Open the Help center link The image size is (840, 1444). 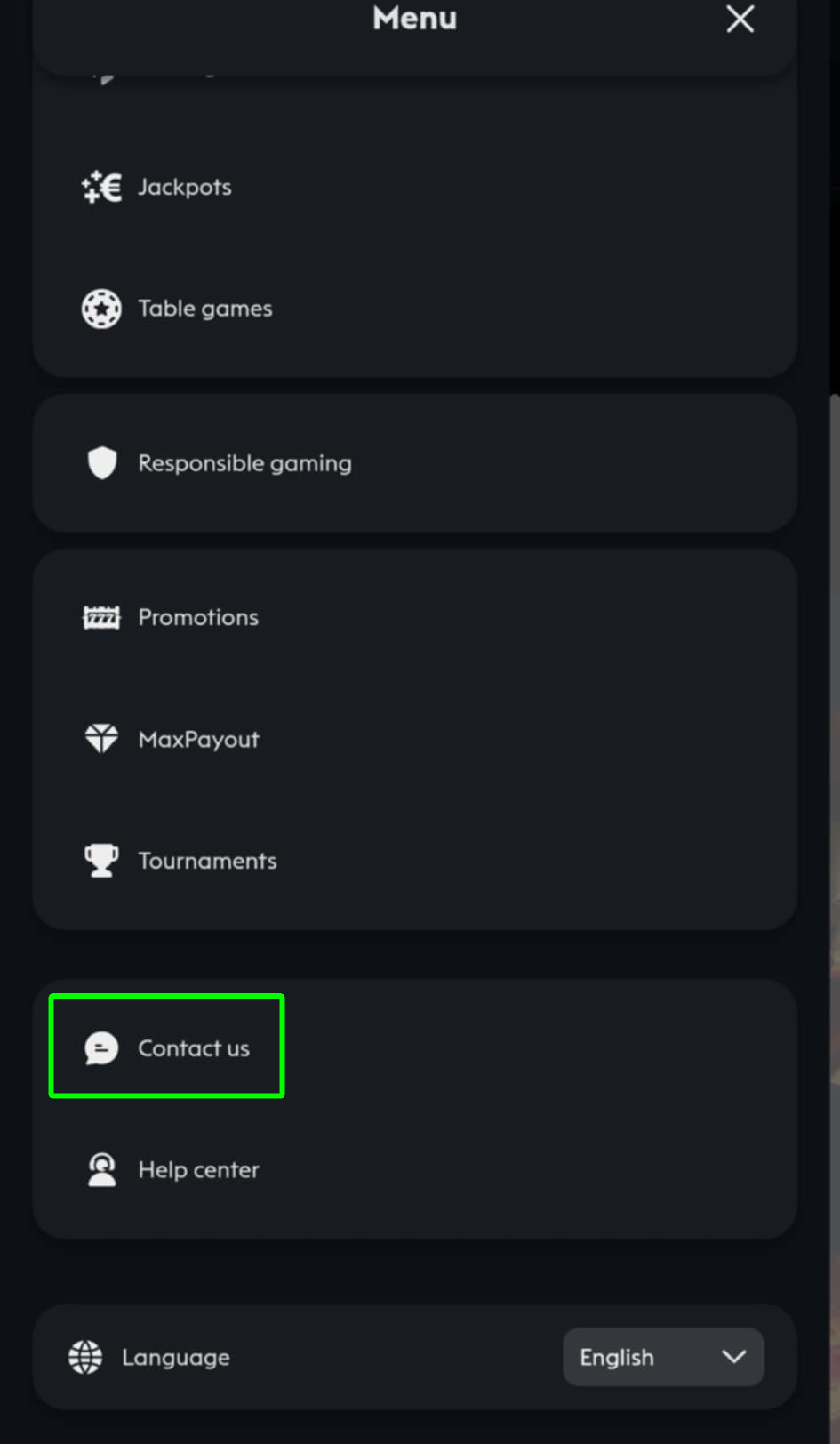point(199,1170)
